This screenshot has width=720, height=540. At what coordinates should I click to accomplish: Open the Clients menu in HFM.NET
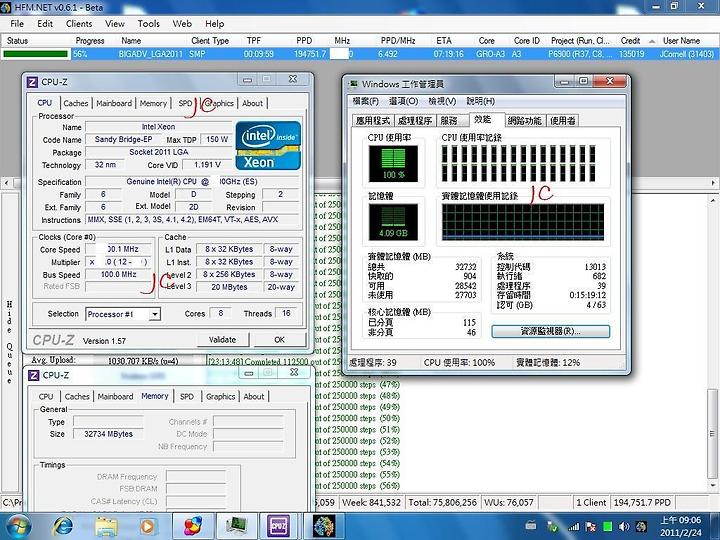[79, 23]
